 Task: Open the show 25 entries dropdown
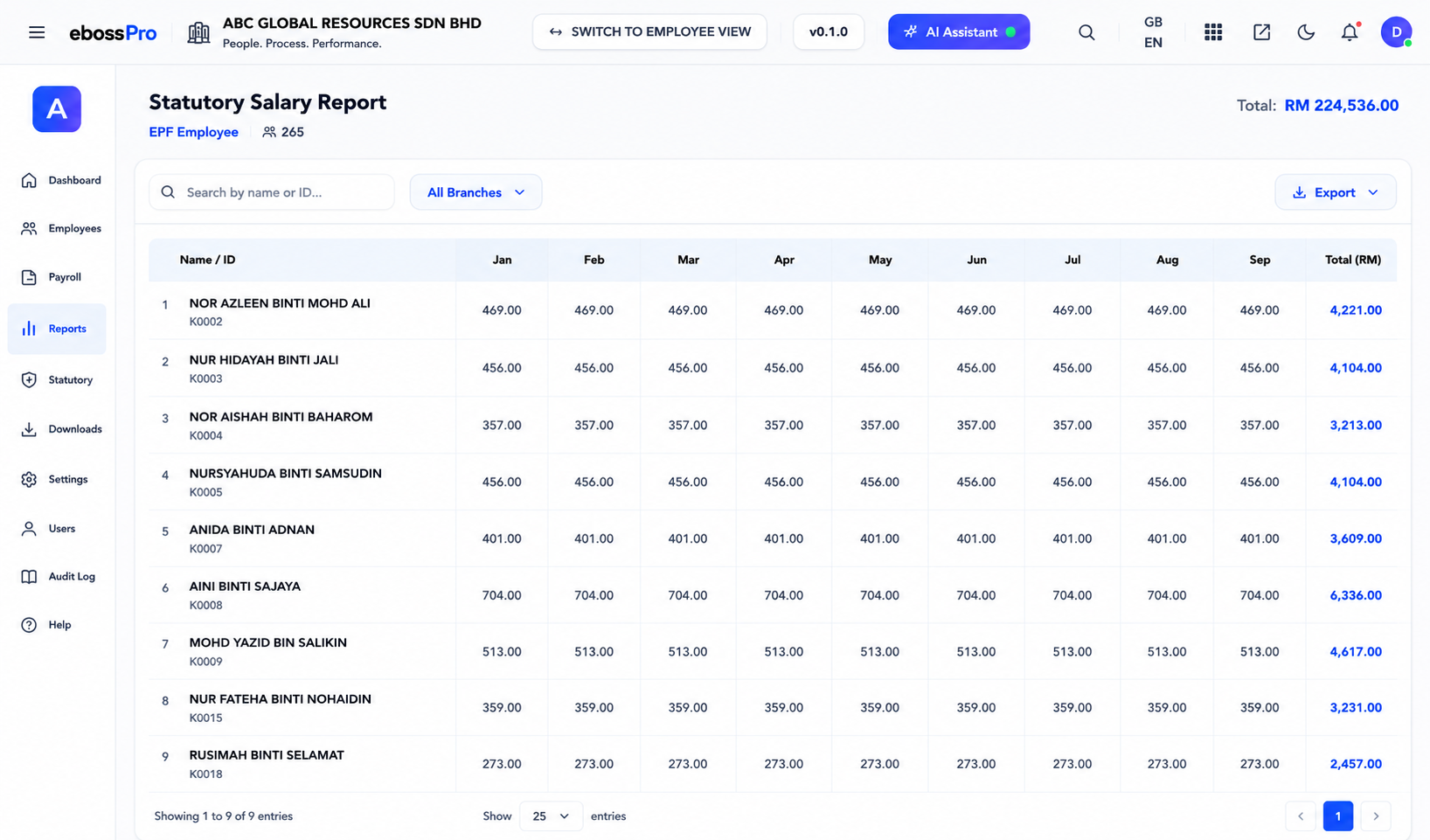pyautogui.click(x=551, y=816)
